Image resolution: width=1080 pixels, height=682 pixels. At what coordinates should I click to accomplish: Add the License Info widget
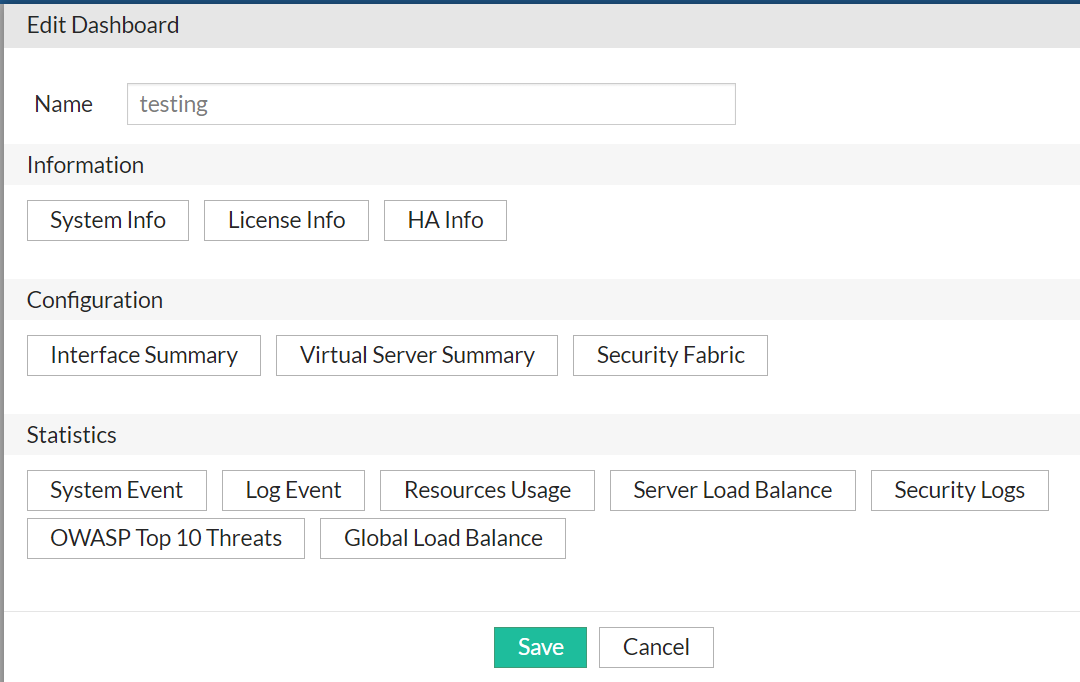(286, 220)
